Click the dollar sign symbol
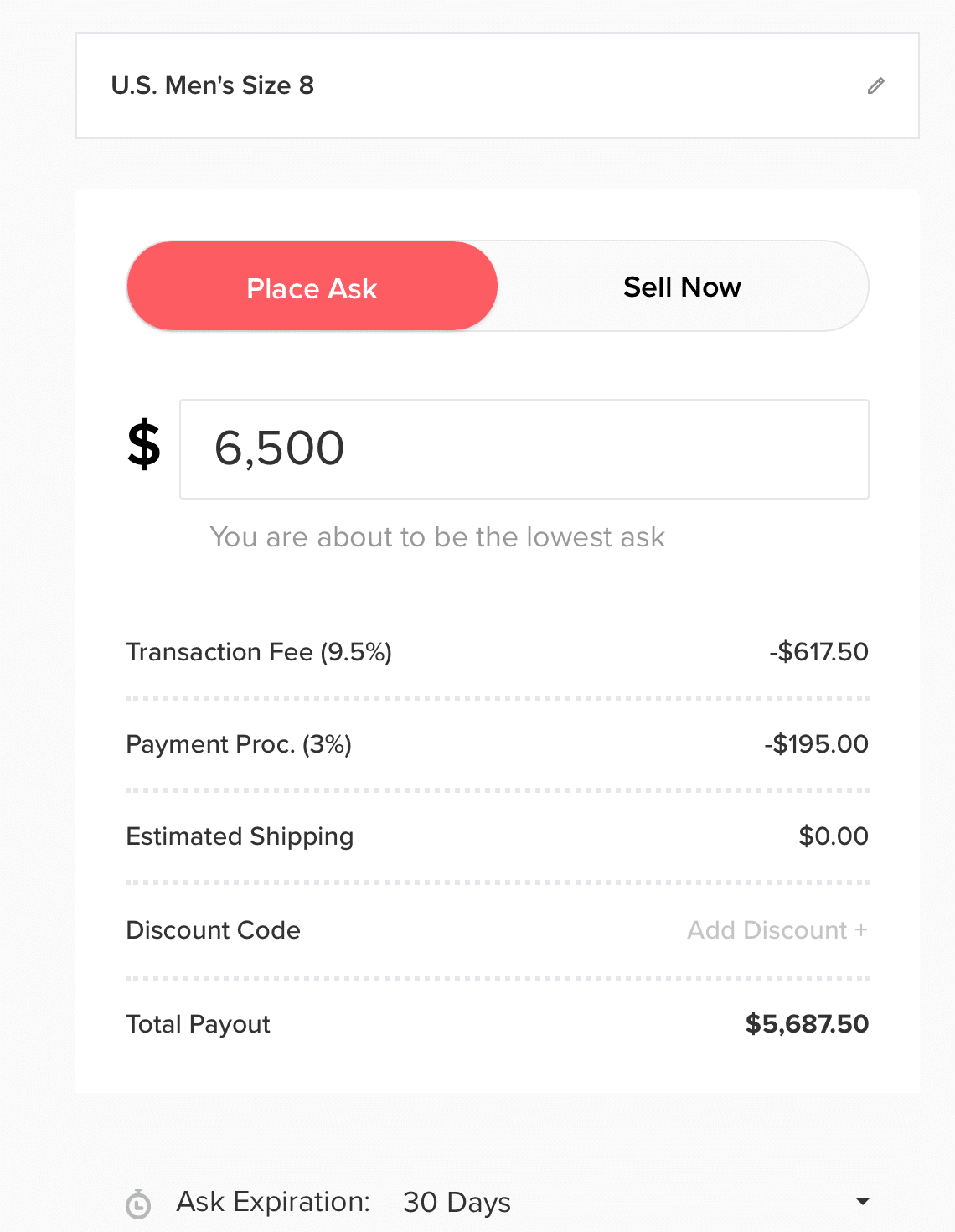This screenshot has width=955, height=1232. [144, 445]
